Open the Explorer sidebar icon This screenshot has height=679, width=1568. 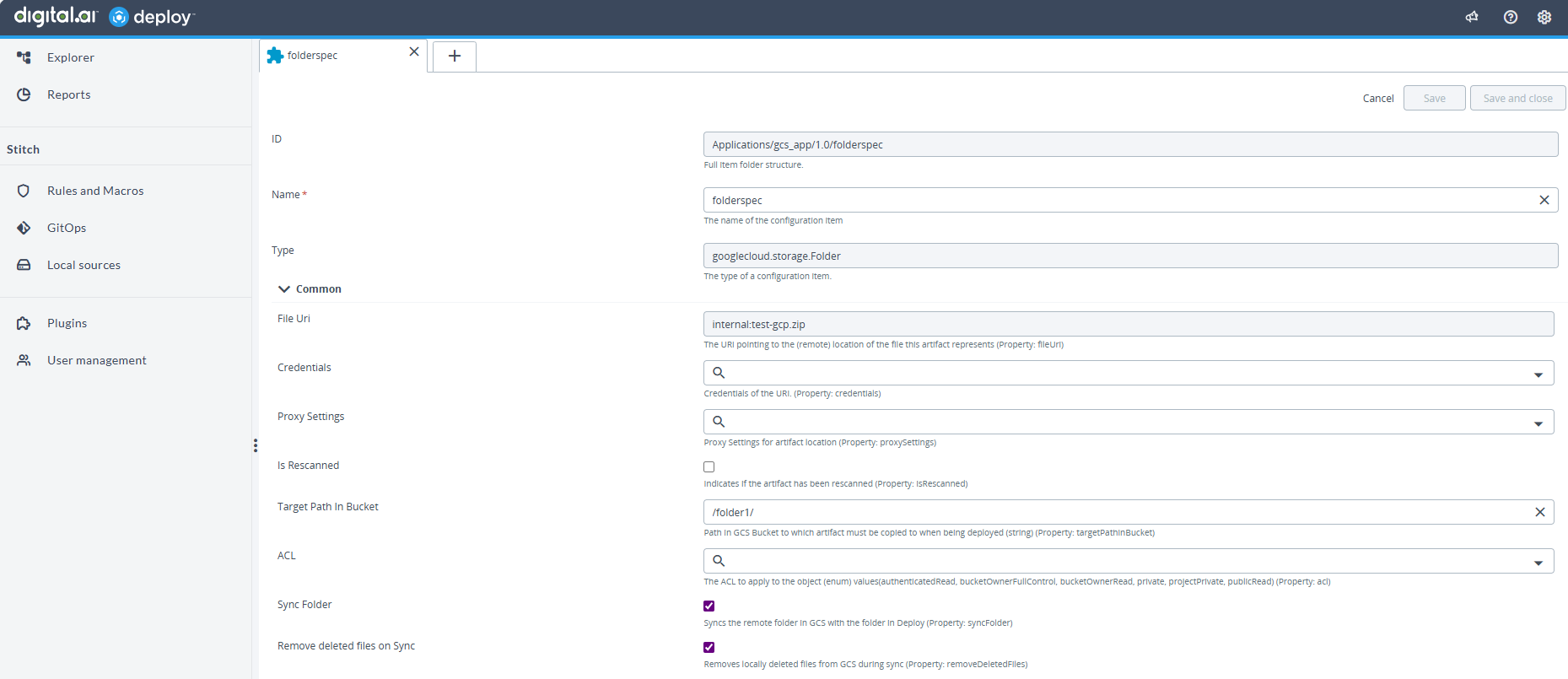(x=24, y=57)
